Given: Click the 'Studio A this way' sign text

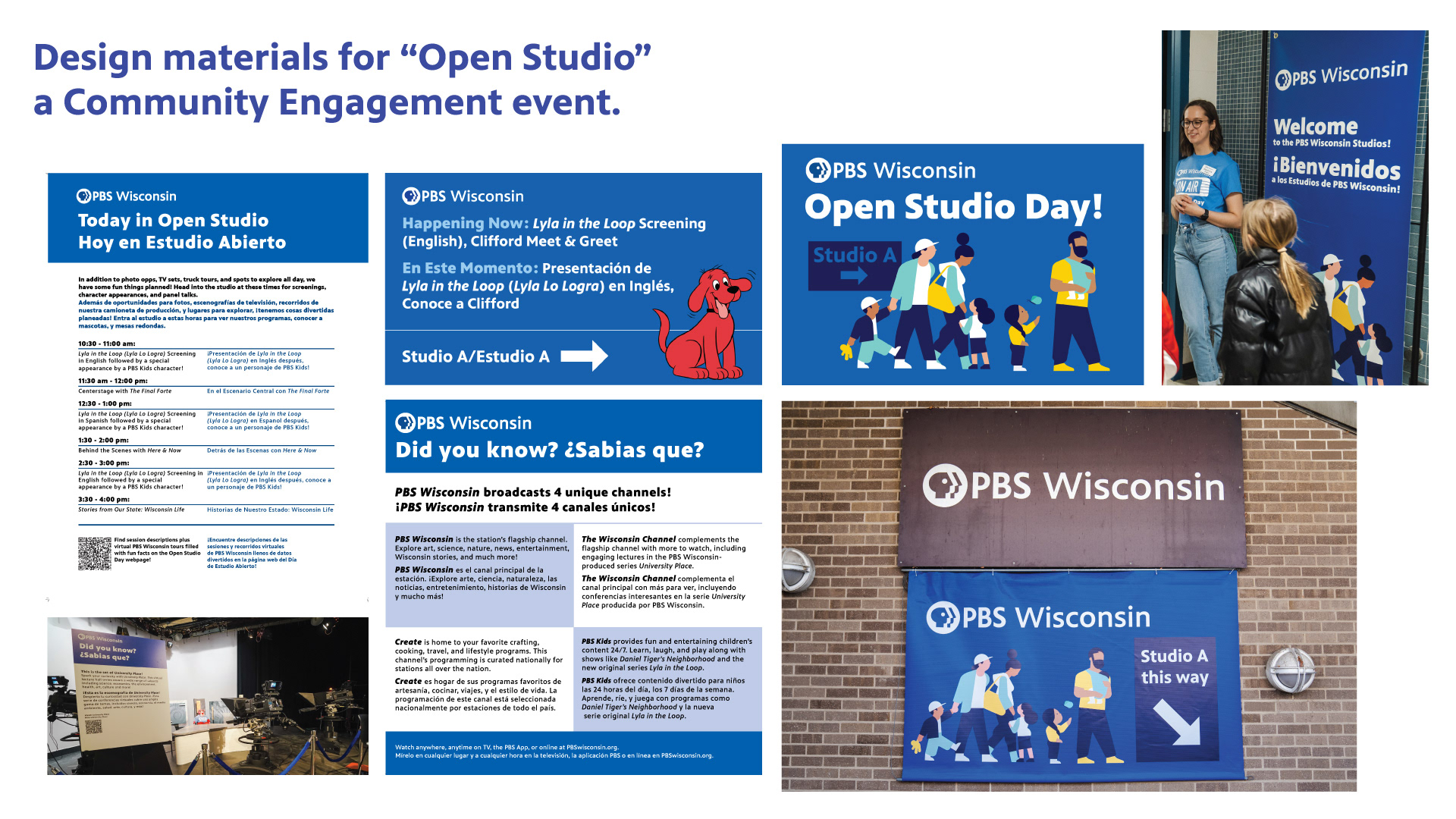Looking at the screenshot, I should click(x=1175, y=667).
